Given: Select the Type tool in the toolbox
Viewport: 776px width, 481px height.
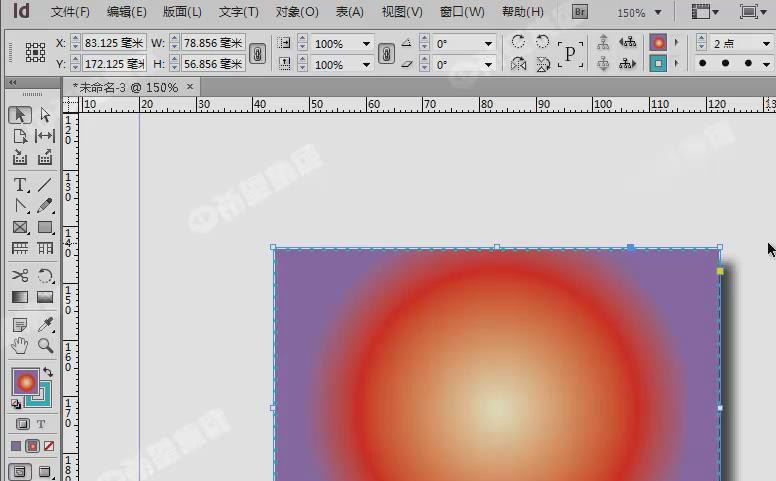Looking at the screenshot, I should [20, 185].
